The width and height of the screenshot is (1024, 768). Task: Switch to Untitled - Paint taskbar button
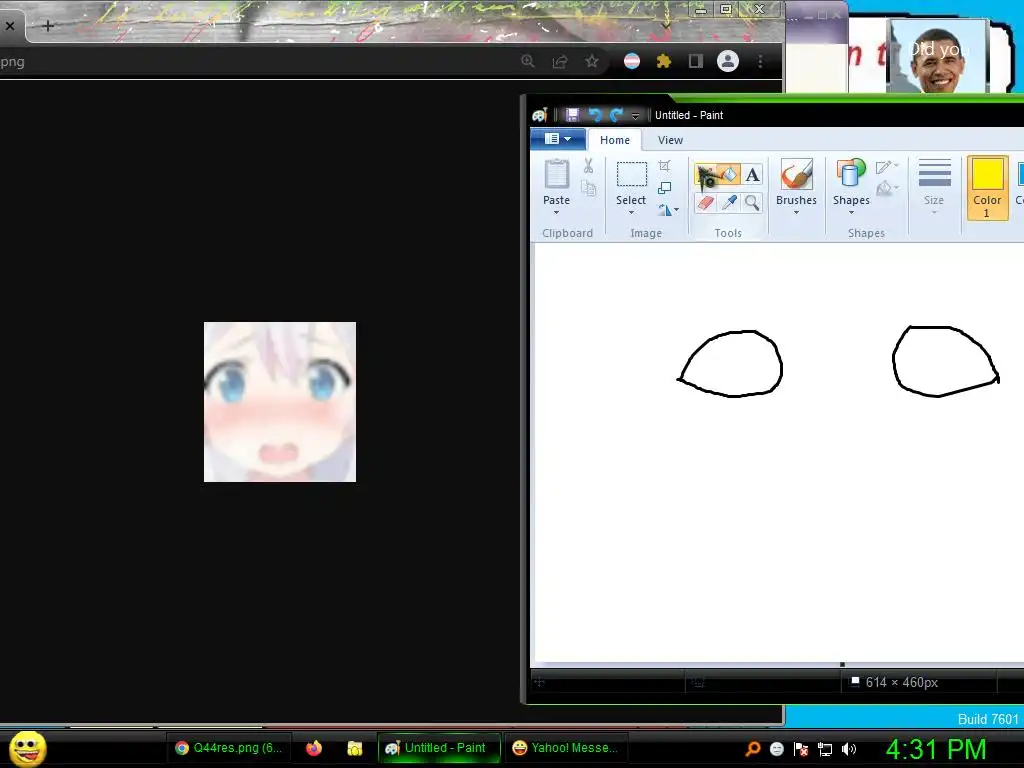tap(438, 748)
